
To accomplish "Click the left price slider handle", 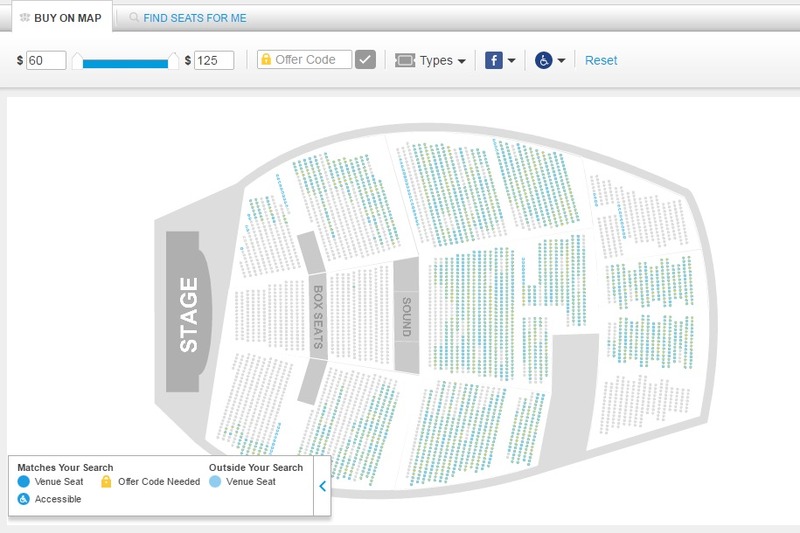I will [77, 61].
